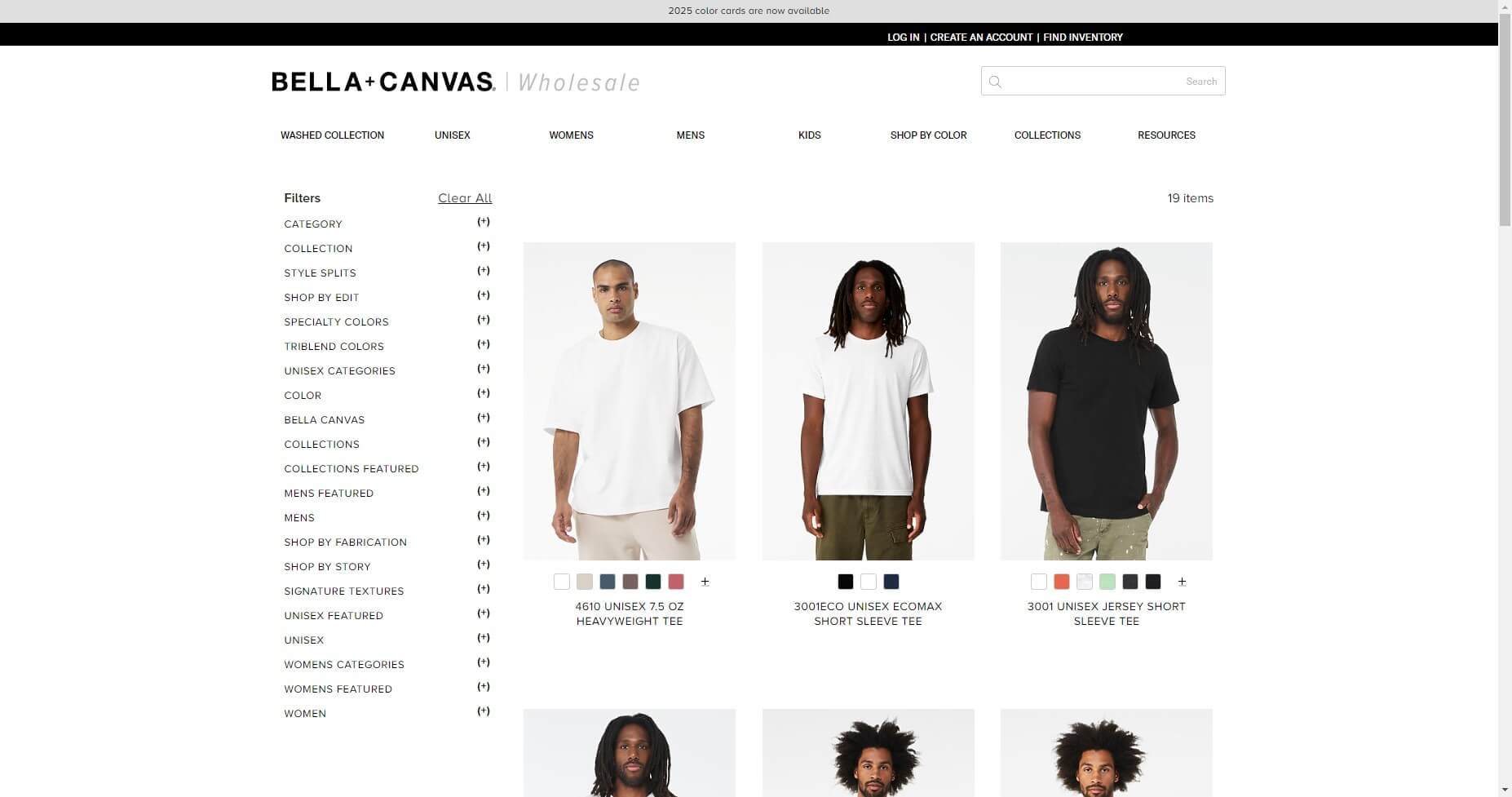Click the search magnifier icon
1512x797 pixels.
pos(995,82)
